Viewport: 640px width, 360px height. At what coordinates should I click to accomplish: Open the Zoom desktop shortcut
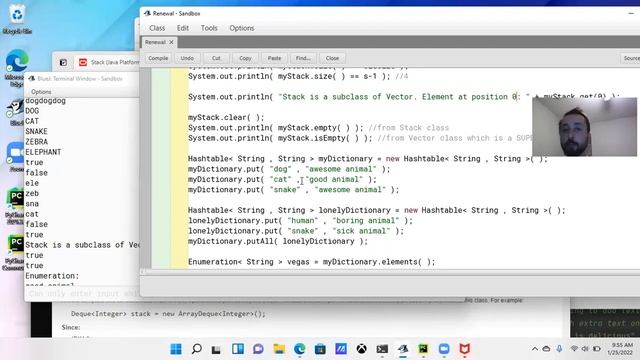pos(16,157)
